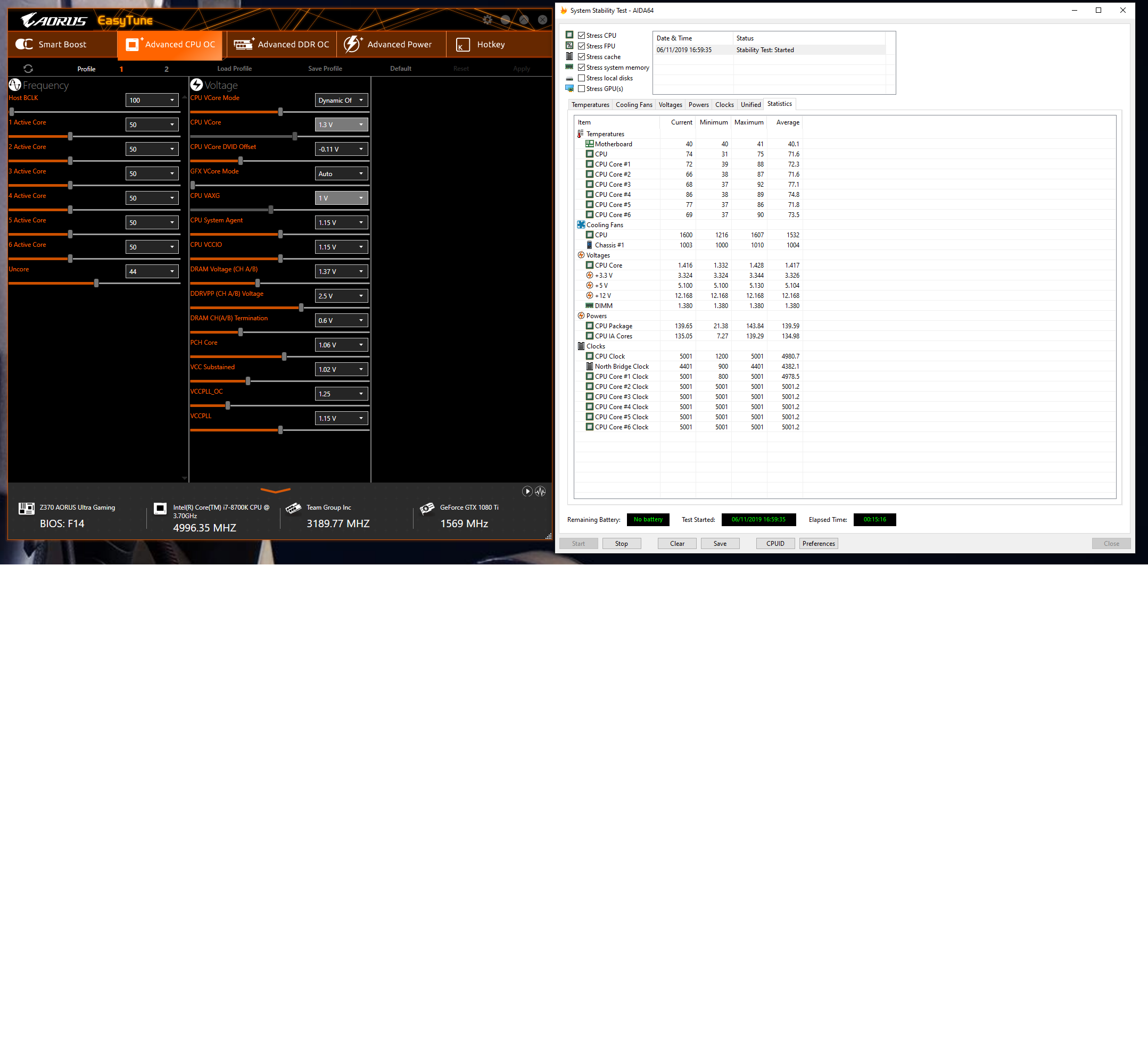Switch to AIDA64 Unified tab
The width and height of the screenshot is (1148, 1064).
(x=750, y=105)
